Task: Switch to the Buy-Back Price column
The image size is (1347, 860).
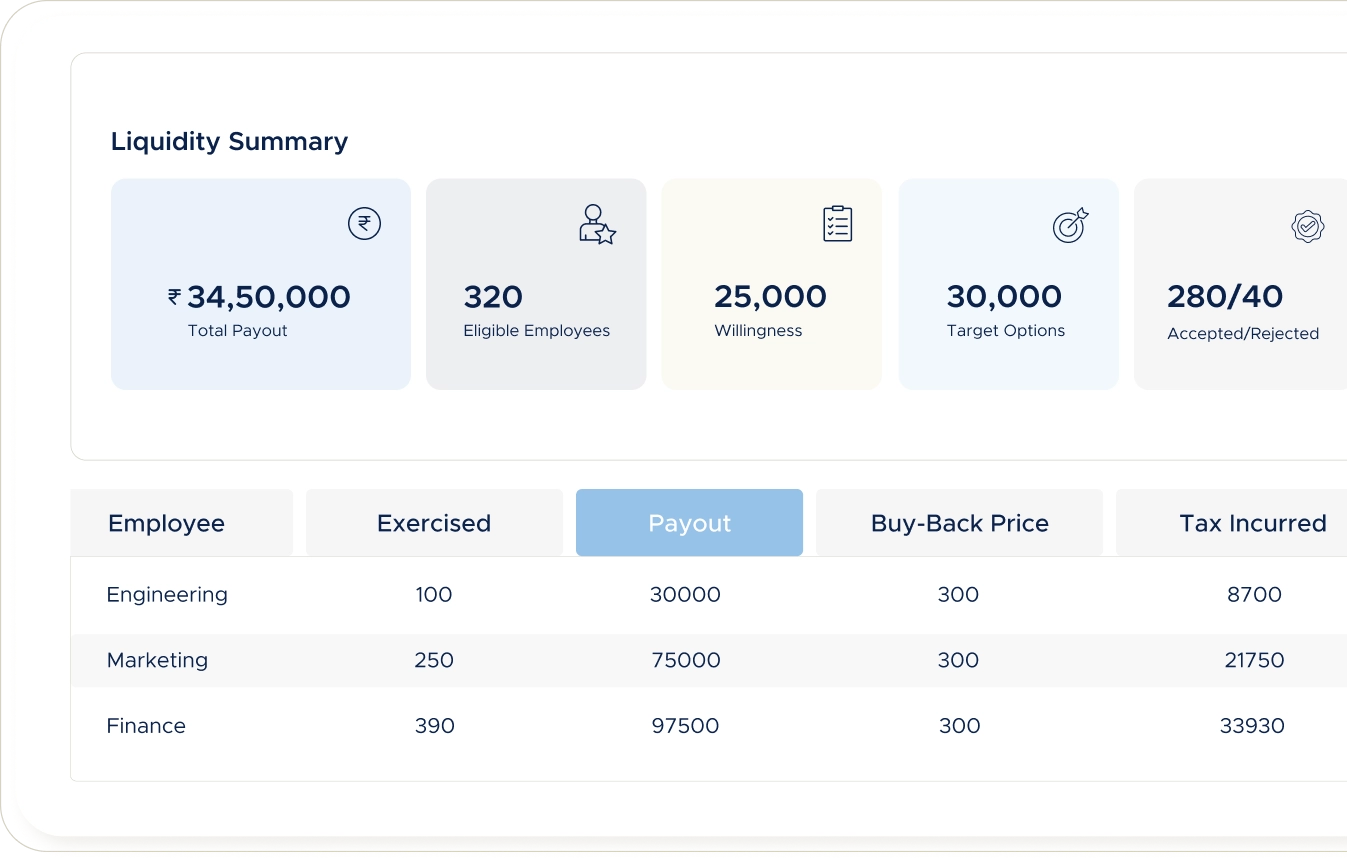Action: coord(959,523)
